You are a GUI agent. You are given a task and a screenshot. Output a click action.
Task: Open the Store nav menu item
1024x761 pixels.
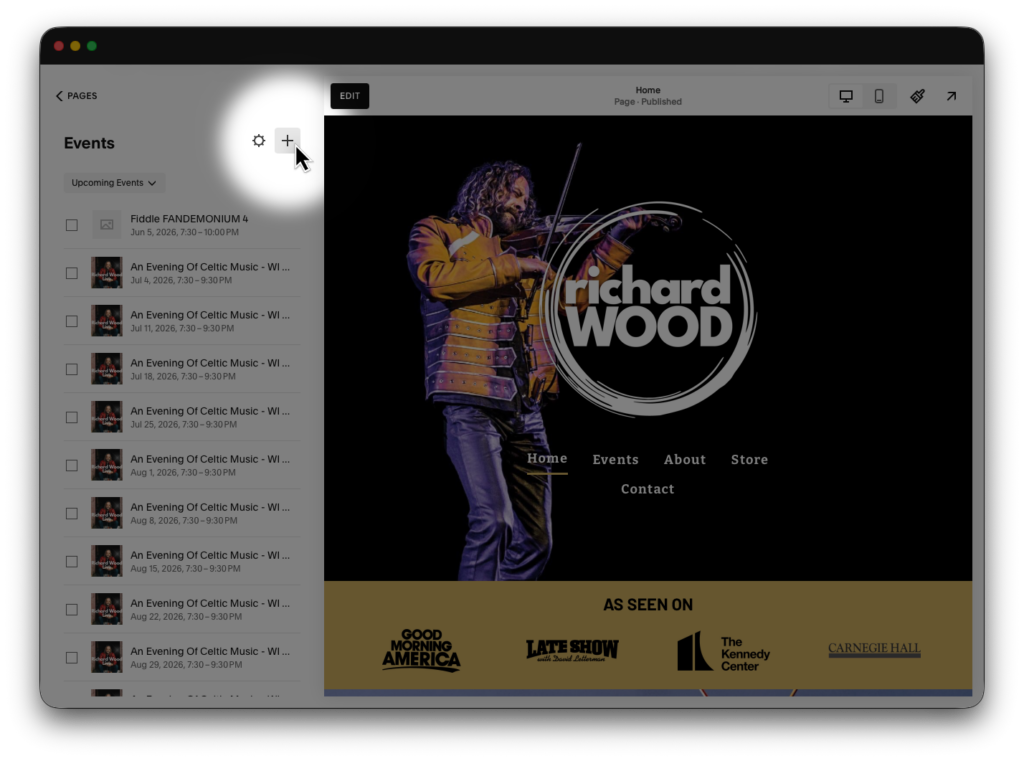(749, 460)
